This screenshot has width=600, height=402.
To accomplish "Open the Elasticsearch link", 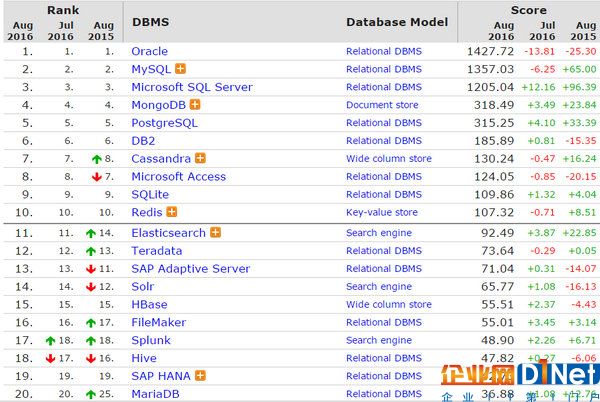I will coord(168,233).
